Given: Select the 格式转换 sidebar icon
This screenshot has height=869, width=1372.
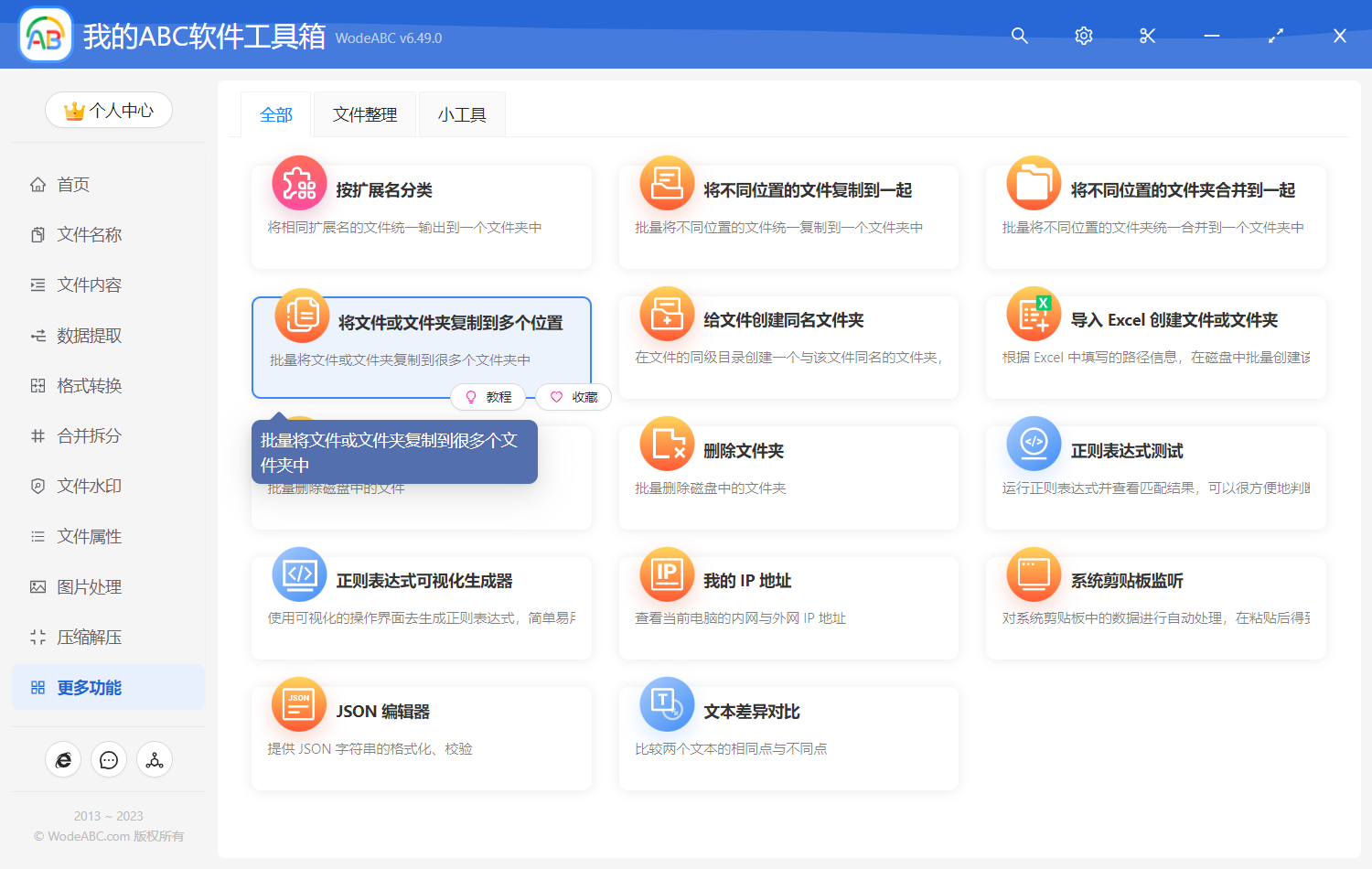Looking at the screenshot, I should 38,385.
